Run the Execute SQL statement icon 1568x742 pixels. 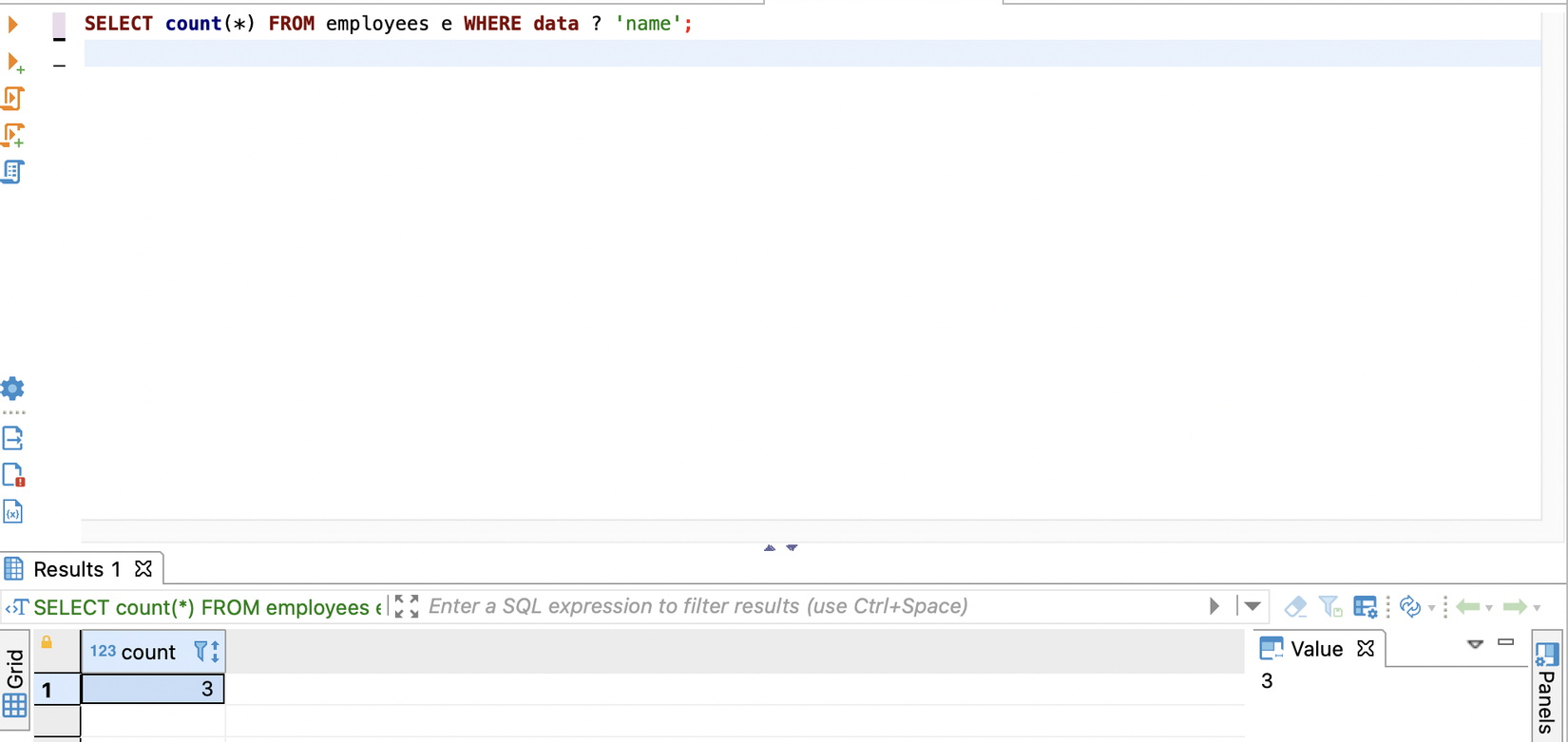pos(13,24)
